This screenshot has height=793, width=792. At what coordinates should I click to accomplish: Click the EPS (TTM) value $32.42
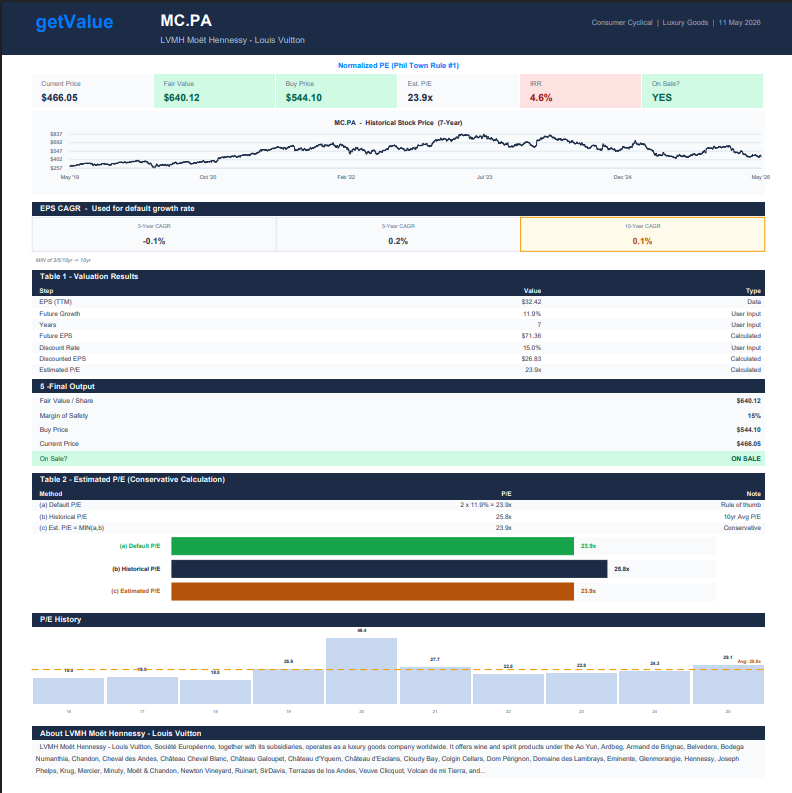531,302
